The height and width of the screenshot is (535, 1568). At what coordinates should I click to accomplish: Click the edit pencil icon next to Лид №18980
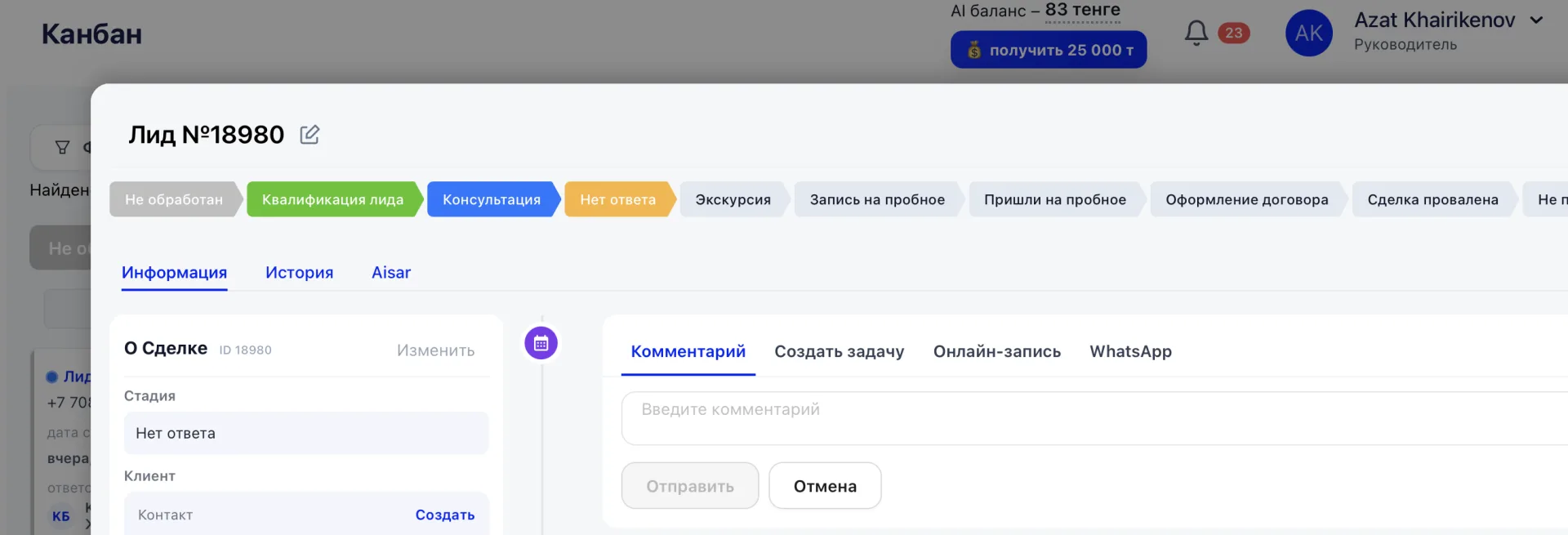point(310,135)
